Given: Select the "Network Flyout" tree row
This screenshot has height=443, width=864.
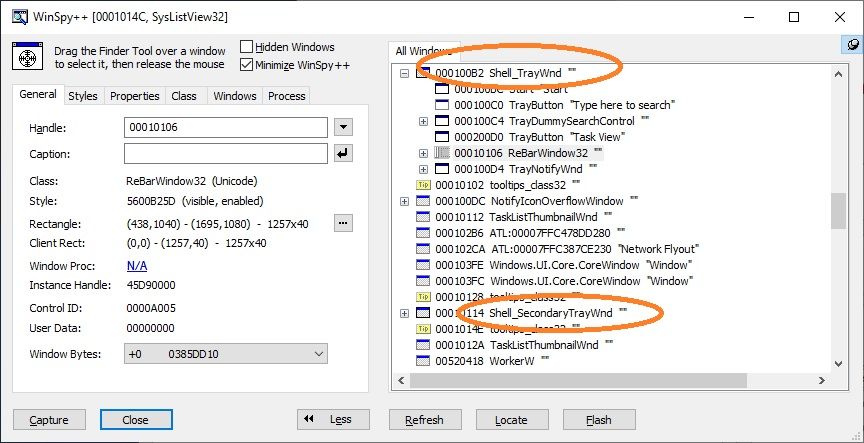Looking at the screenshot, I should pos(566,249).
